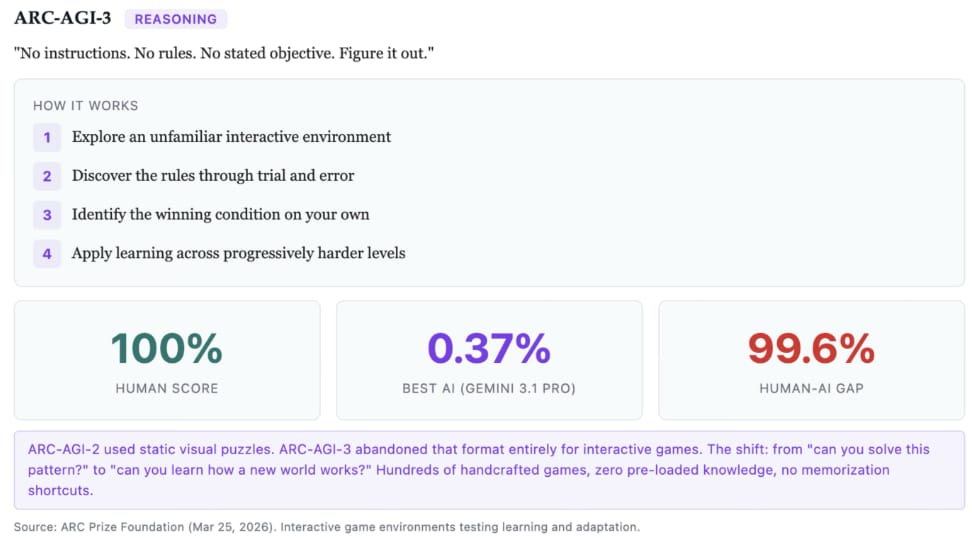
Task: Select "Discover the rules through trial and error"
Action: click(213, 176)
